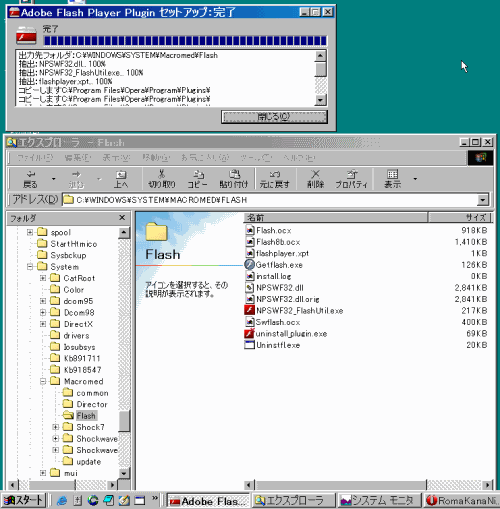Screen dimensions: 500x509
Task: Select the Swflash.ocx file icon
Action: click(x=250, y=322)
